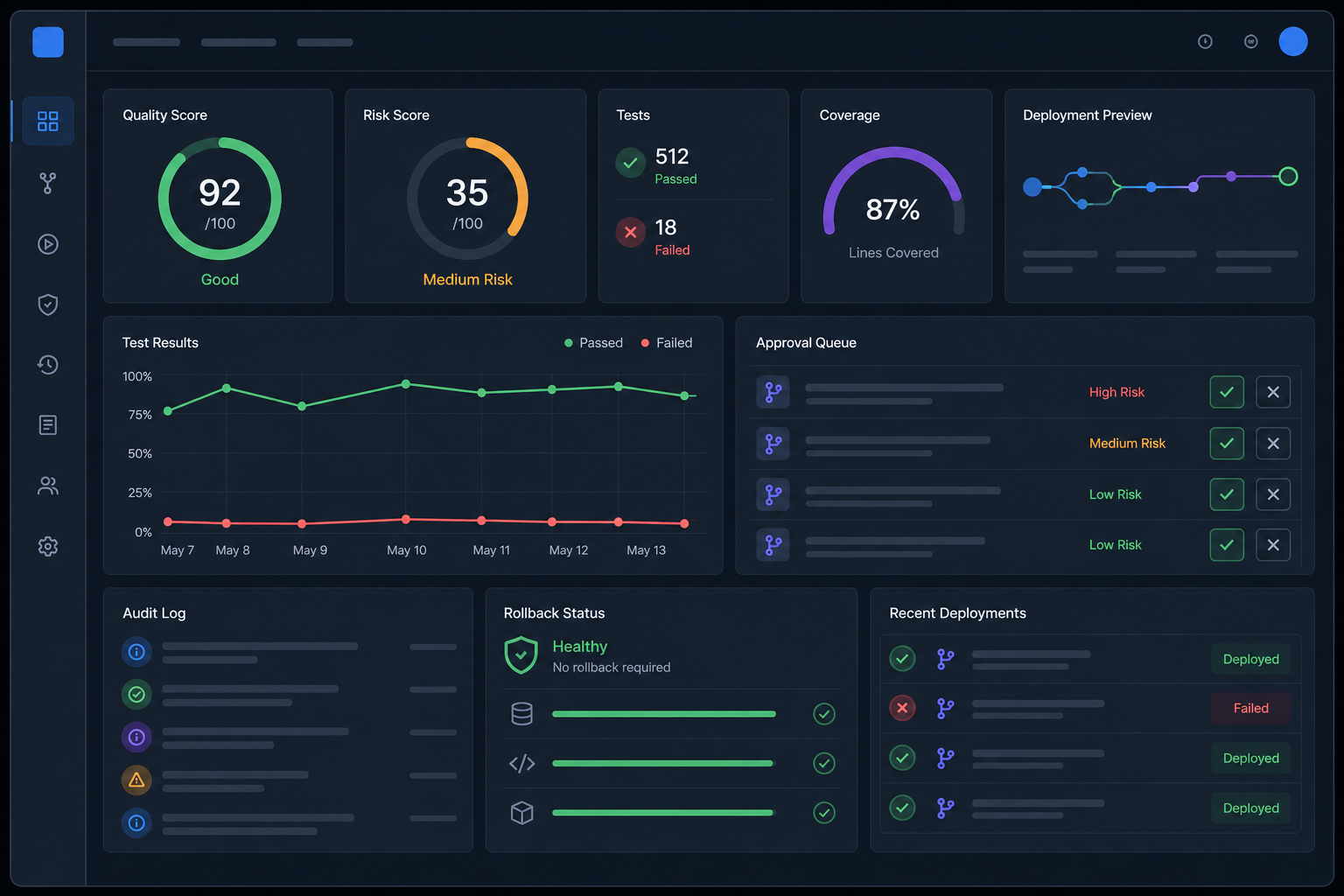Open the dashboard grid view in sidebar

48,121
